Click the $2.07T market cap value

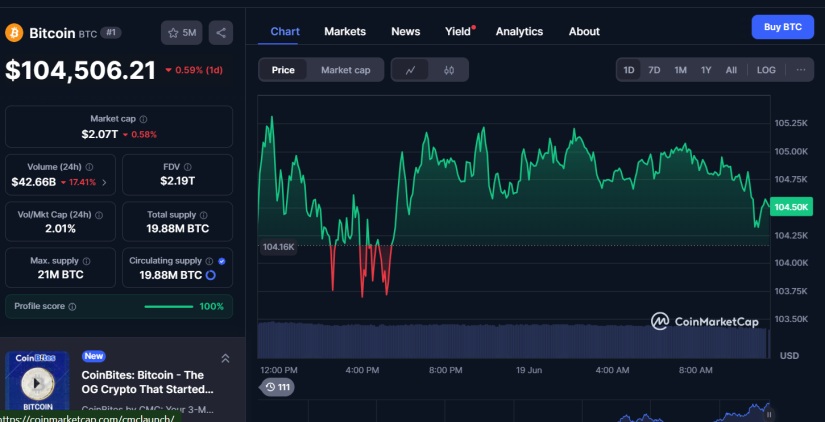point(99,134)
